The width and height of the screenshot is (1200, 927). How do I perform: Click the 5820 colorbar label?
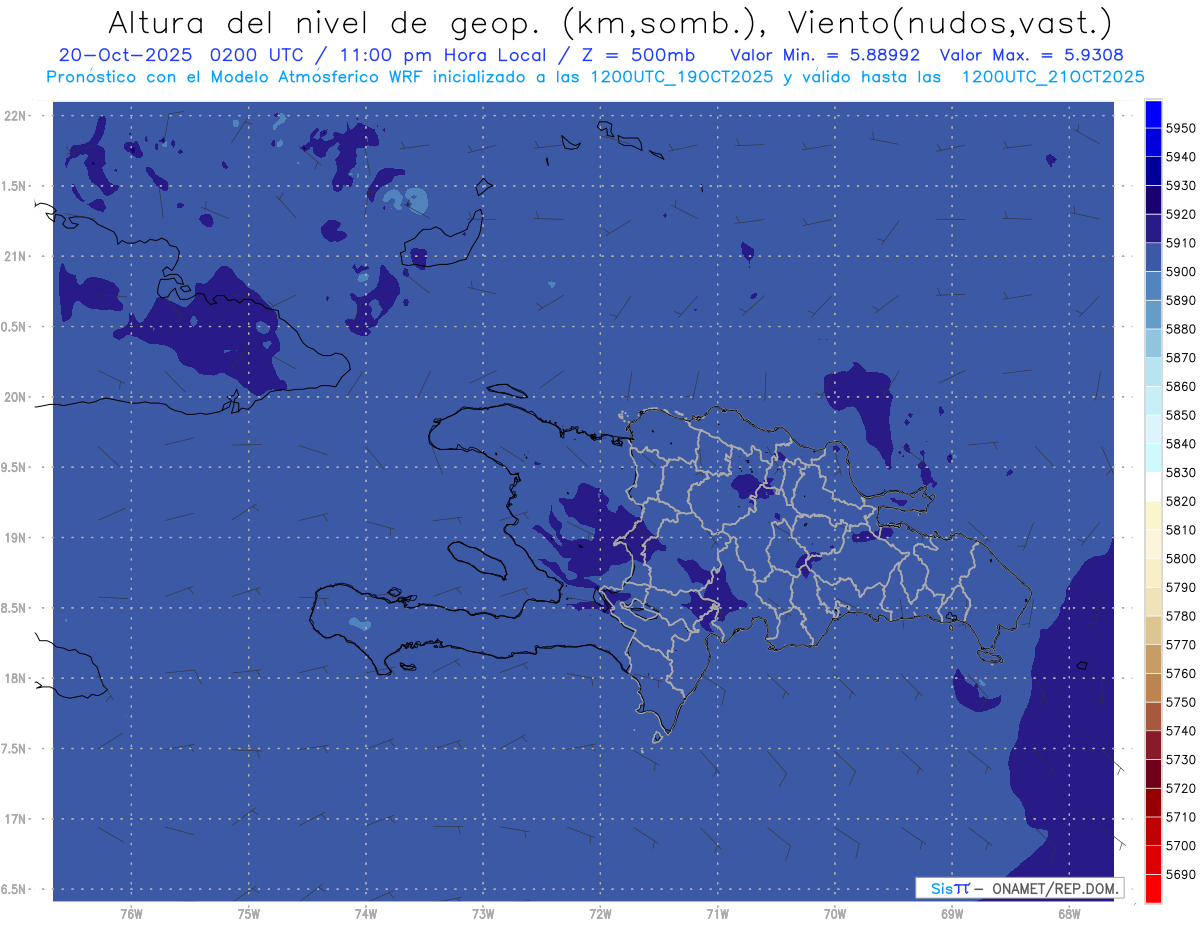(x=1181, y=501)
